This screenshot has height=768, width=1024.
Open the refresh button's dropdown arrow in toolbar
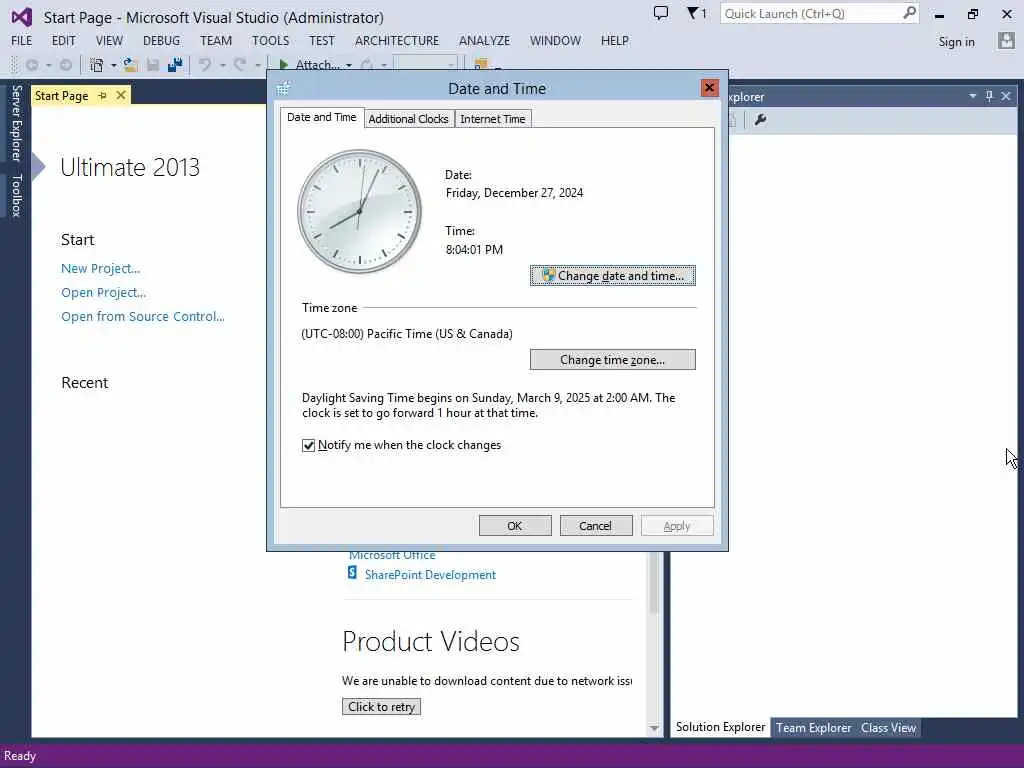384,65
